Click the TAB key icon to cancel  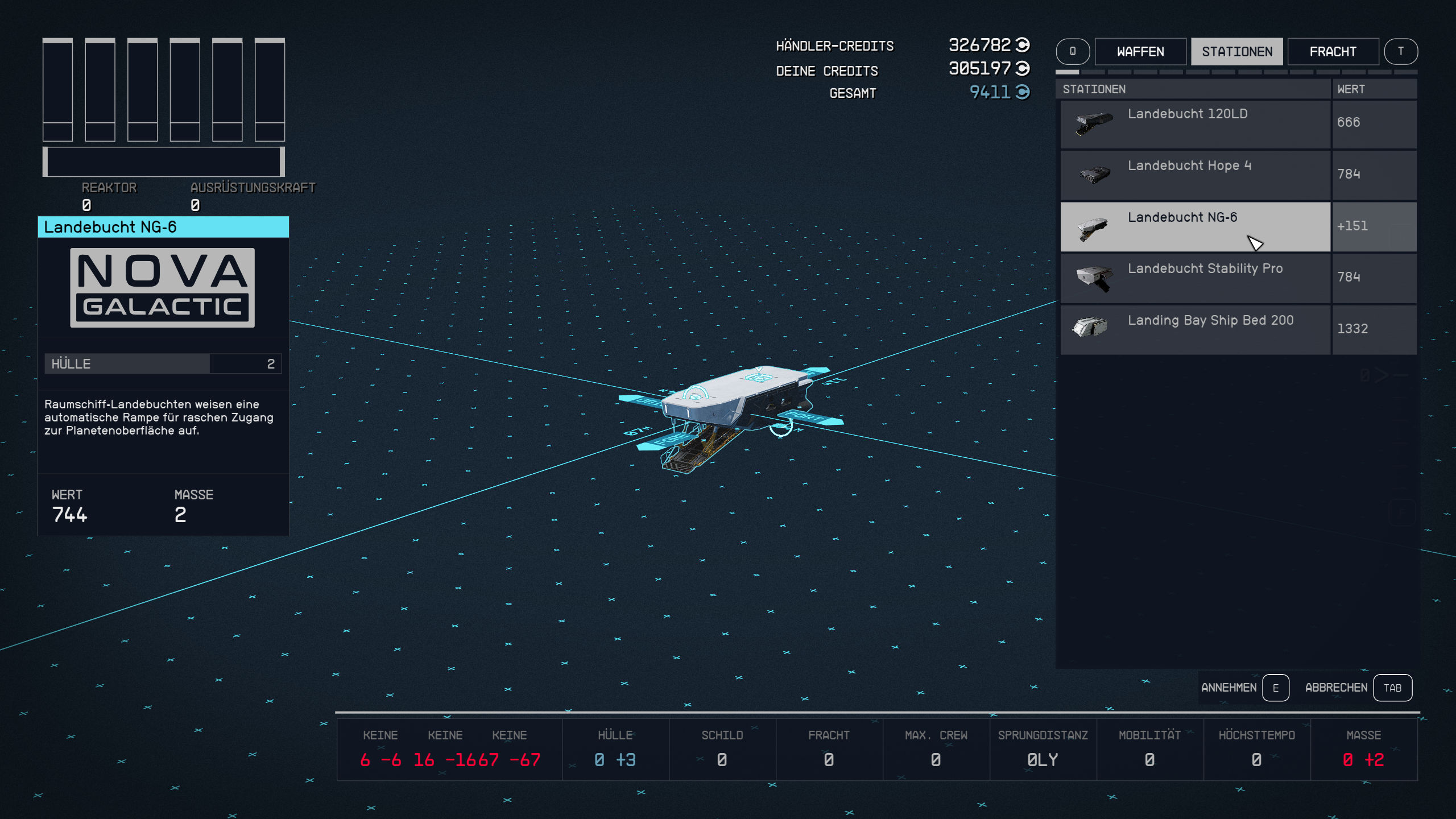pyautogui.click(x=1392, y=688)
